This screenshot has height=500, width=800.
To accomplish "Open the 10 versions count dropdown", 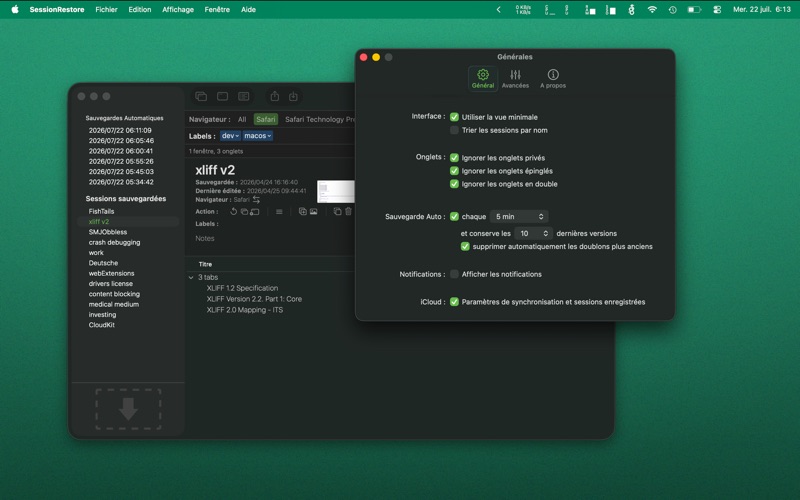I will click(533, 233).
